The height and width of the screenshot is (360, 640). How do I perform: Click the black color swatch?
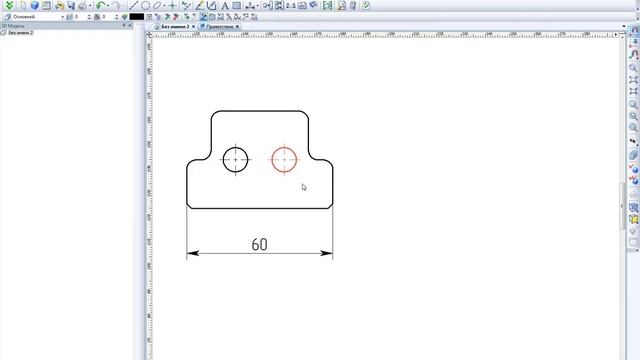pos(136,17)
